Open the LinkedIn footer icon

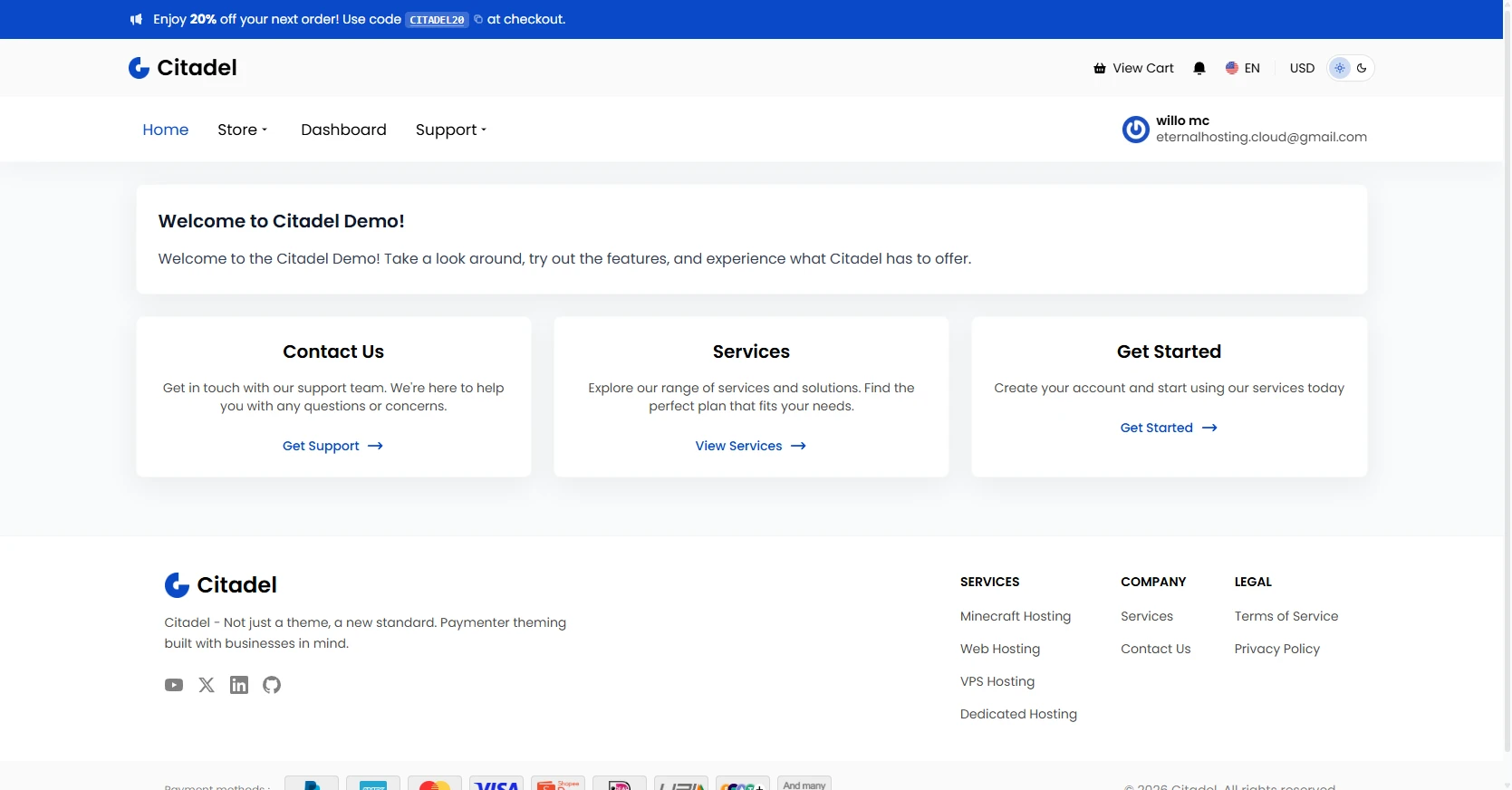(239, 685)
